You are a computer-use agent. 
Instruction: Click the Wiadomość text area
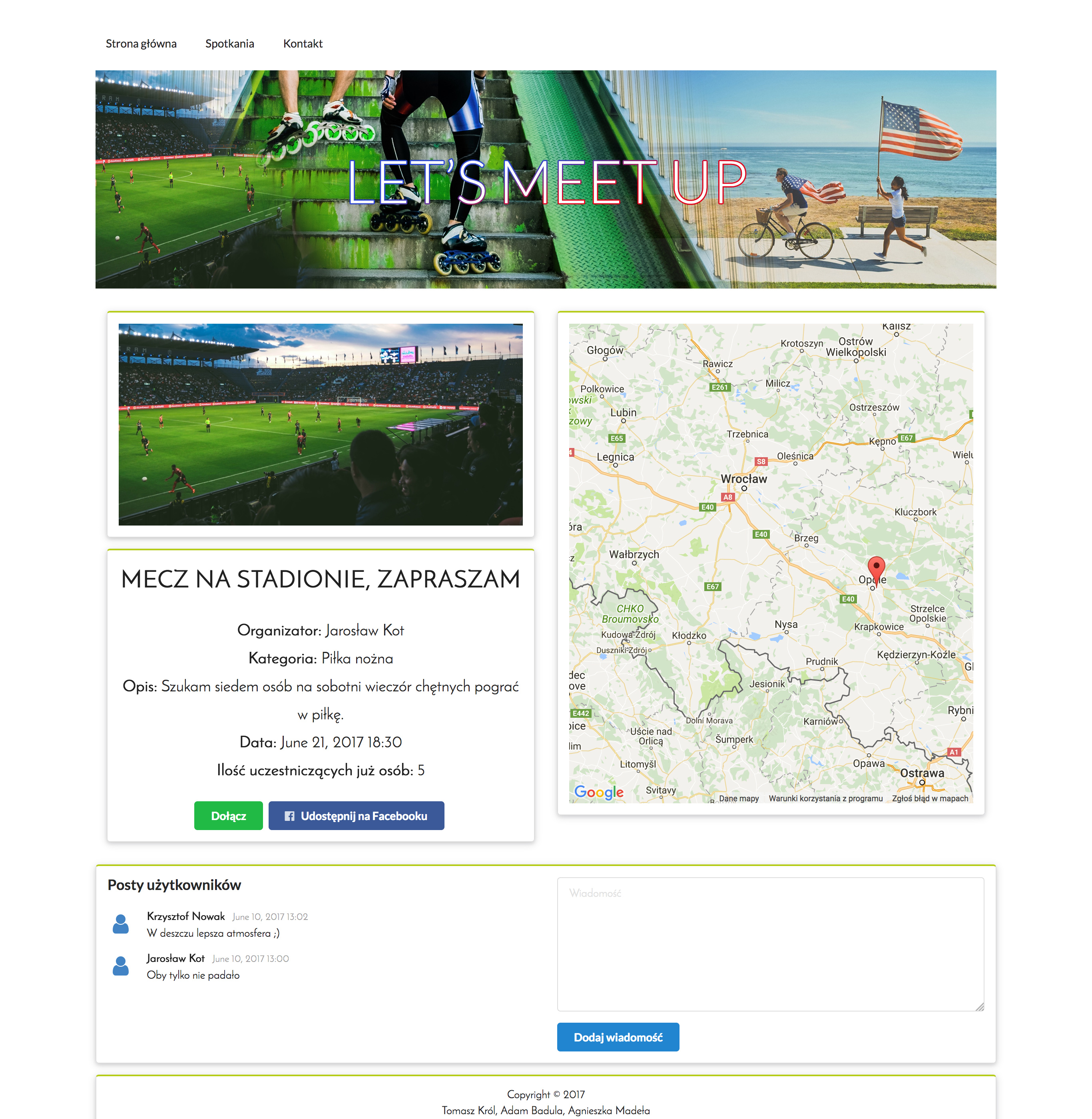[770, 944]
